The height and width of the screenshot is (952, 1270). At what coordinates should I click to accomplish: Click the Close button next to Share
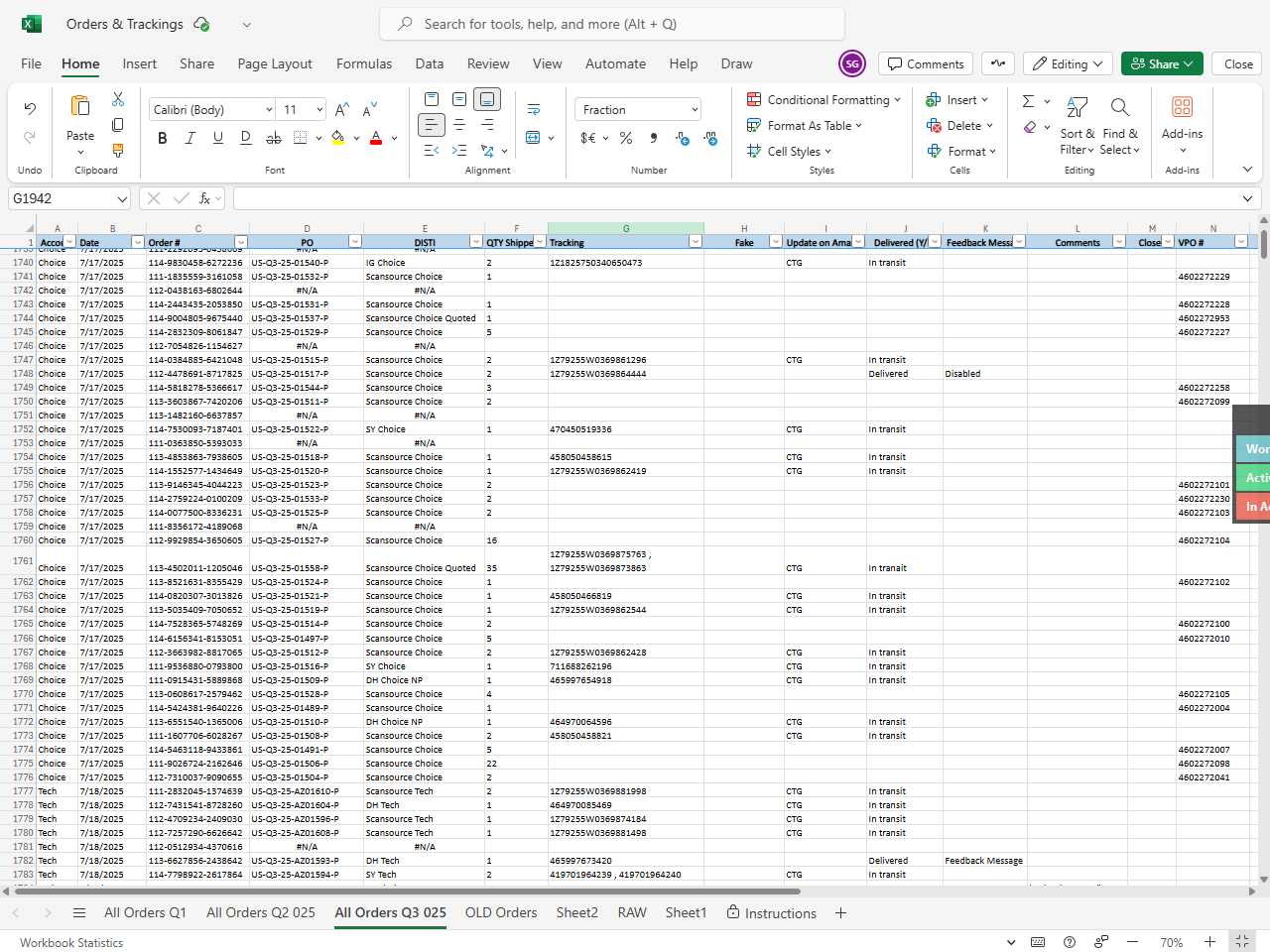[1238, 63]
